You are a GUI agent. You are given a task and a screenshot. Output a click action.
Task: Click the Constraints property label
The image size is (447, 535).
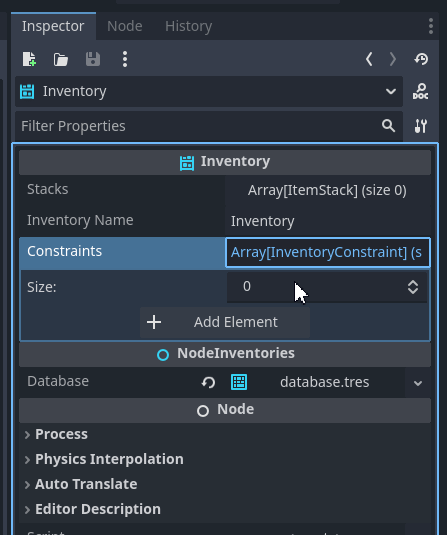(64, 251)
